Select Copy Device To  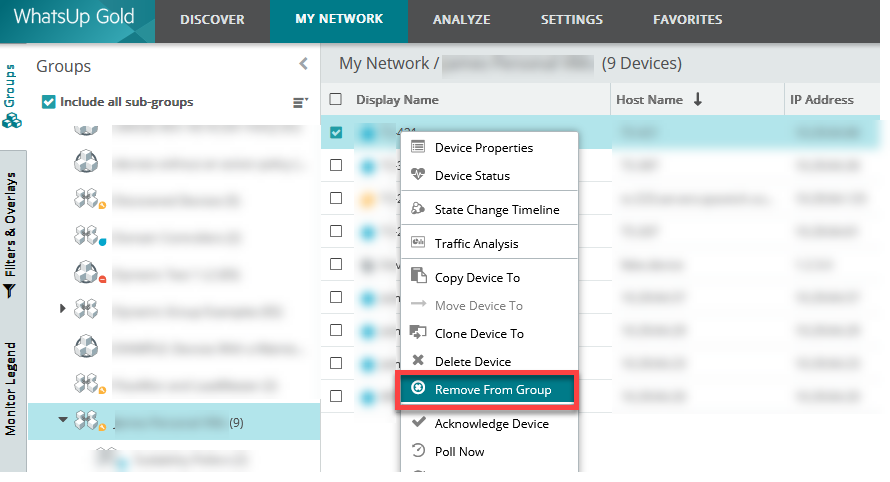pyautogui.click(x=489, y=278)
